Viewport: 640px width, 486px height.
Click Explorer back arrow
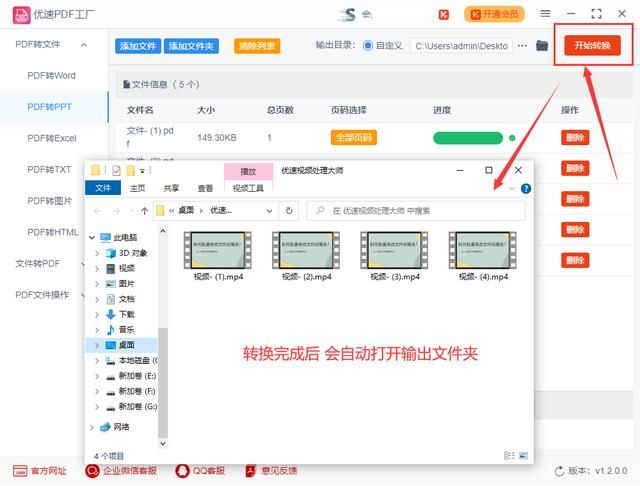[x=97, y=211]
